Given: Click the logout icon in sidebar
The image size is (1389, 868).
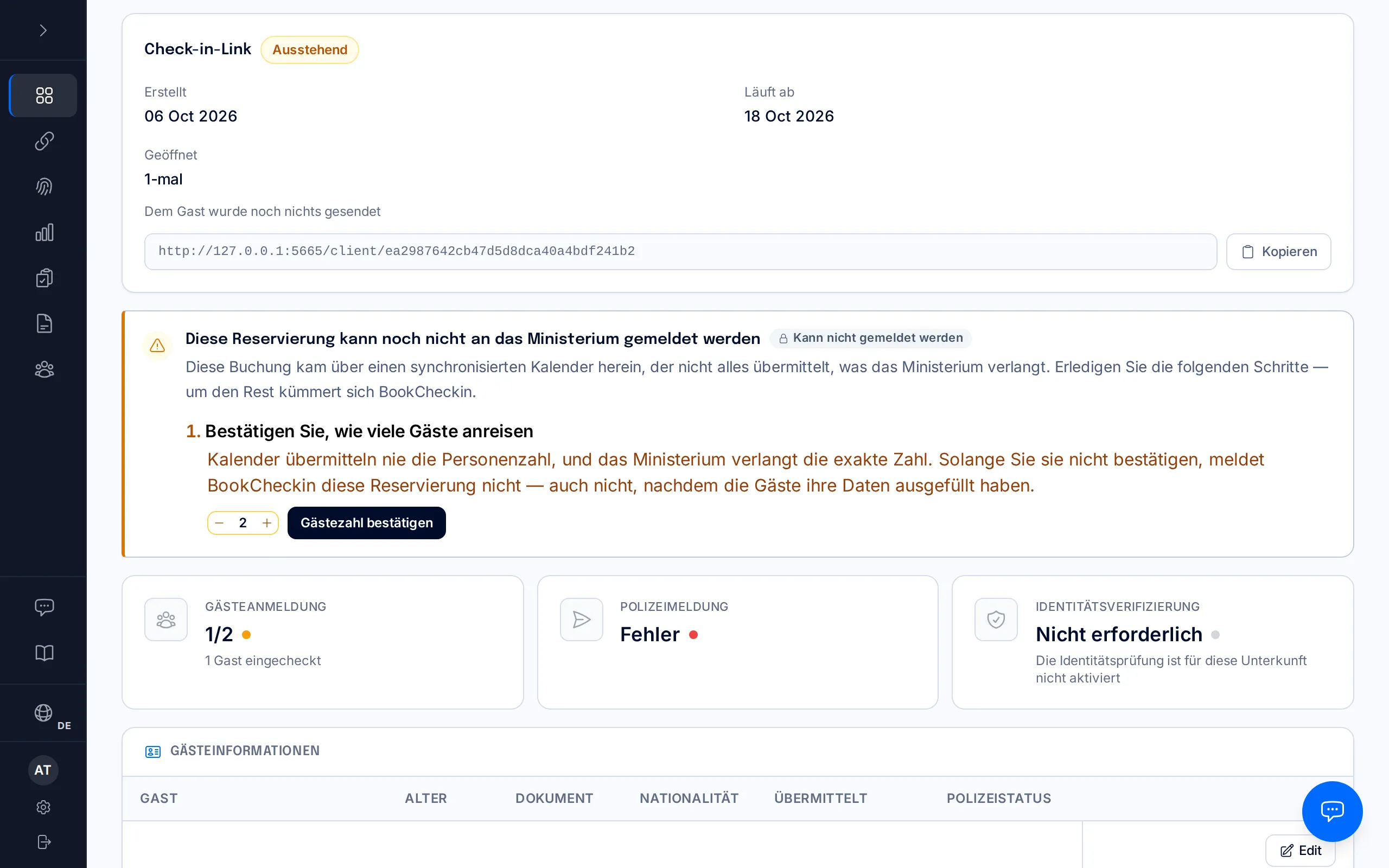Looking at the screenshot, I should click(43, 841).
